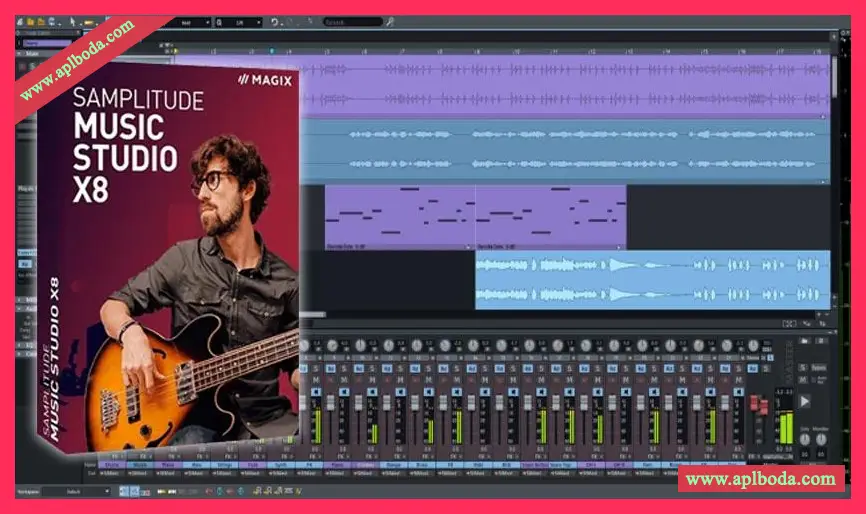
Task: Click the play button in mixer master section
Action: click(805, 401)
